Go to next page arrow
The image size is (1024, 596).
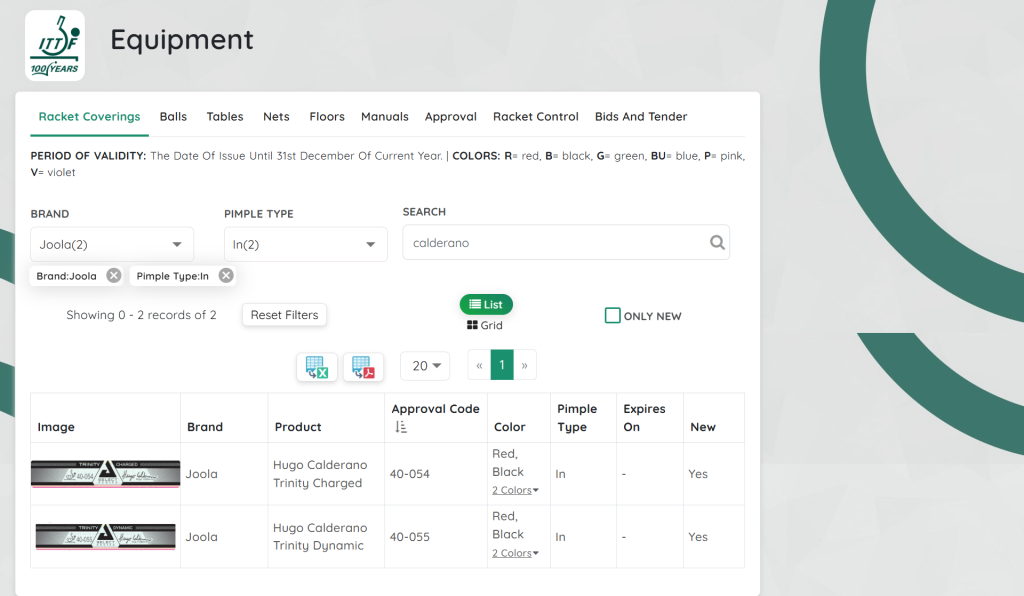(x=525, y=366)
